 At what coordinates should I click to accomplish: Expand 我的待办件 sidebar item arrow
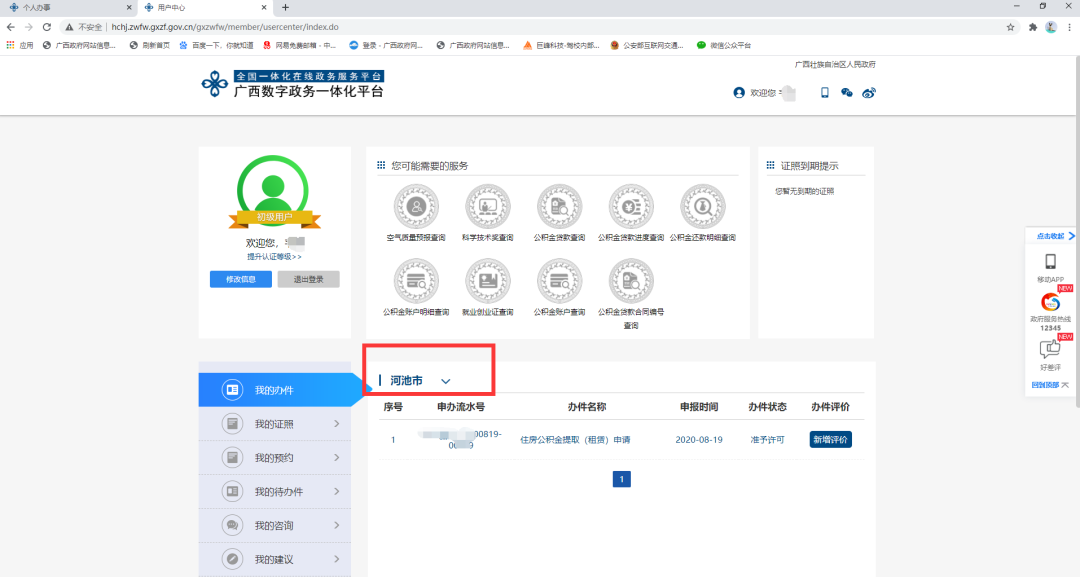coord(337,492)
